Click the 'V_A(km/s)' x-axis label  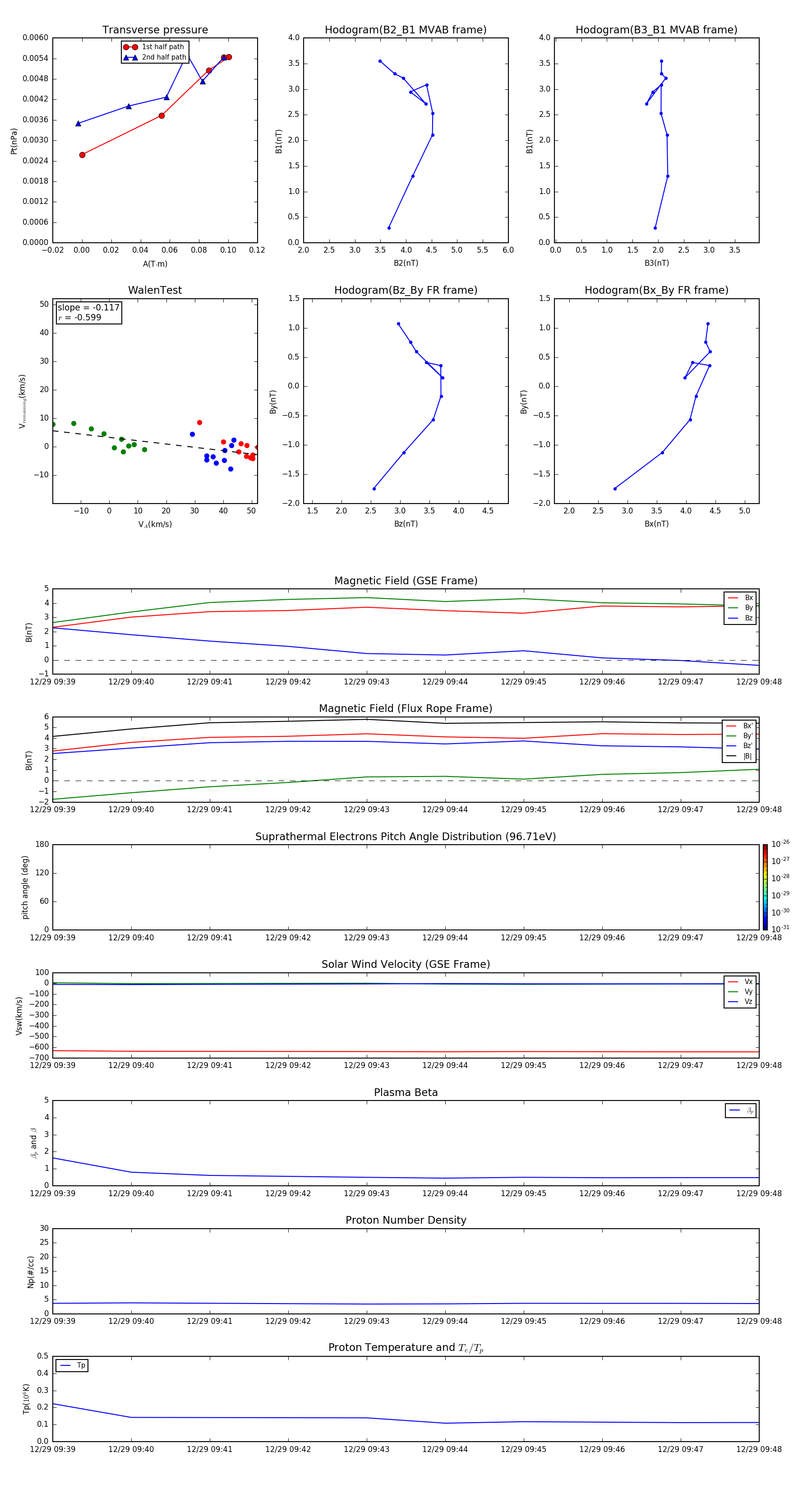click(155, 524)
